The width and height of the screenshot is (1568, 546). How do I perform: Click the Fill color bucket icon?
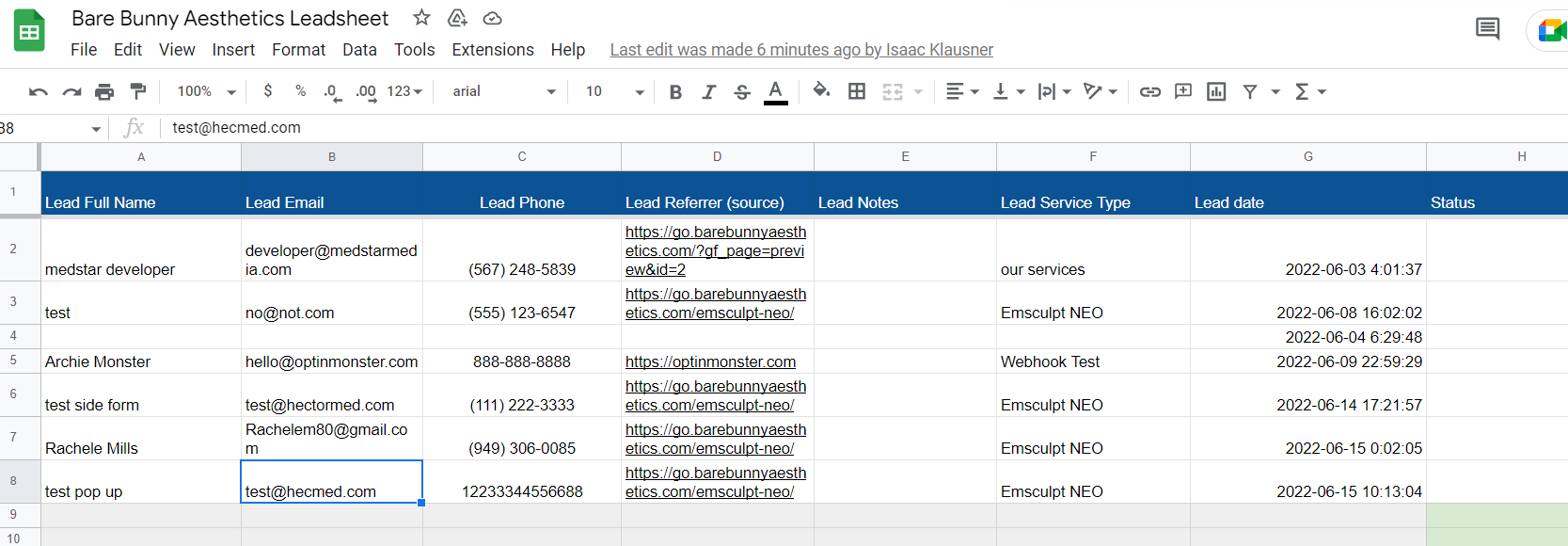pyautogui.click(x=821, y=90)
